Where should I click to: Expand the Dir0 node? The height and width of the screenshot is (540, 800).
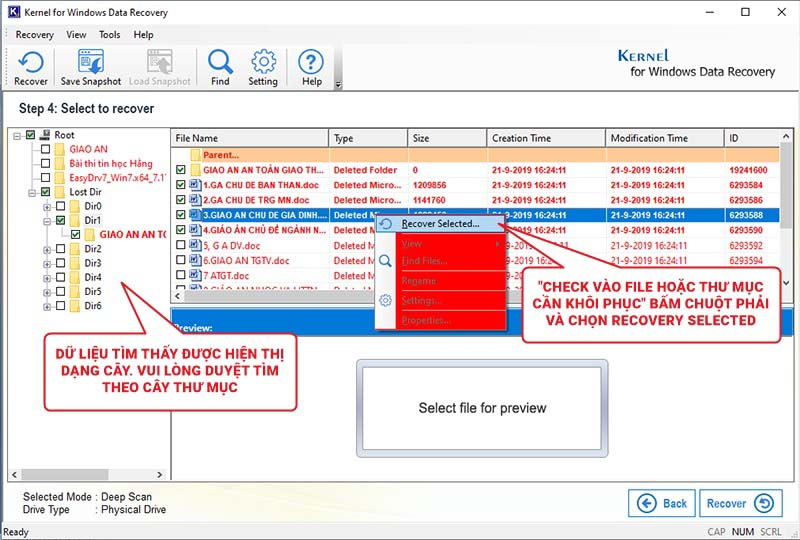click(47, 207)
